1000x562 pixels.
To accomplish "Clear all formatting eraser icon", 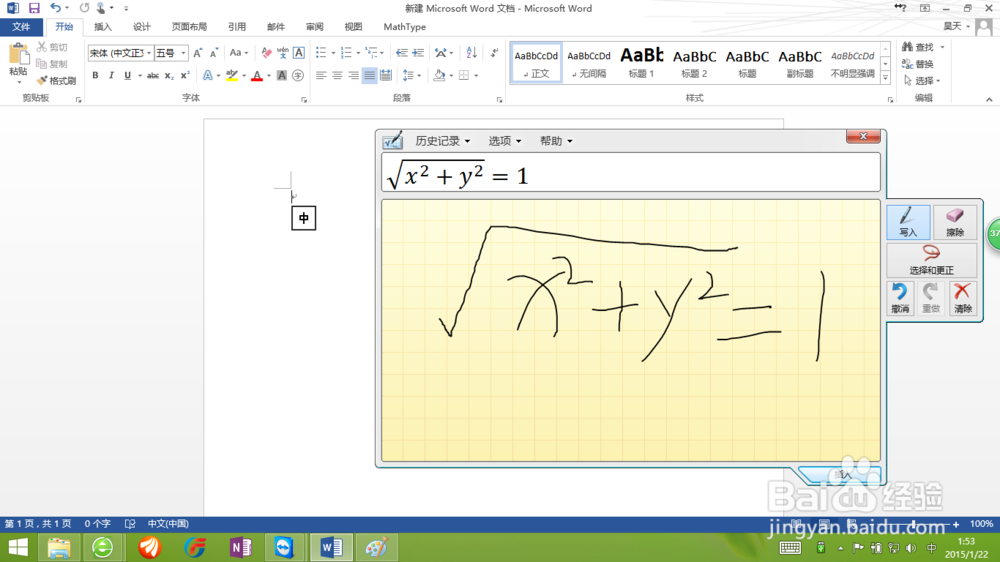I will (x=266, y=53).
